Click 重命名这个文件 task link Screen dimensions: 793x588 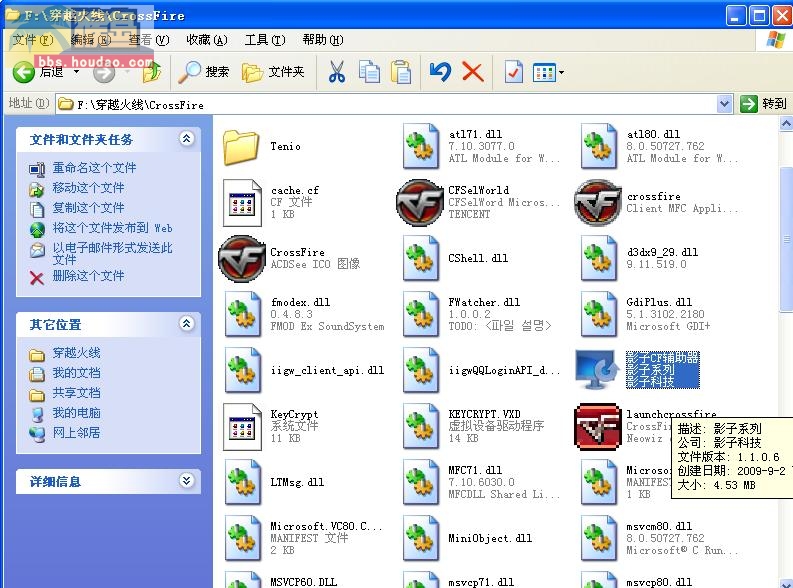[95, 167]
